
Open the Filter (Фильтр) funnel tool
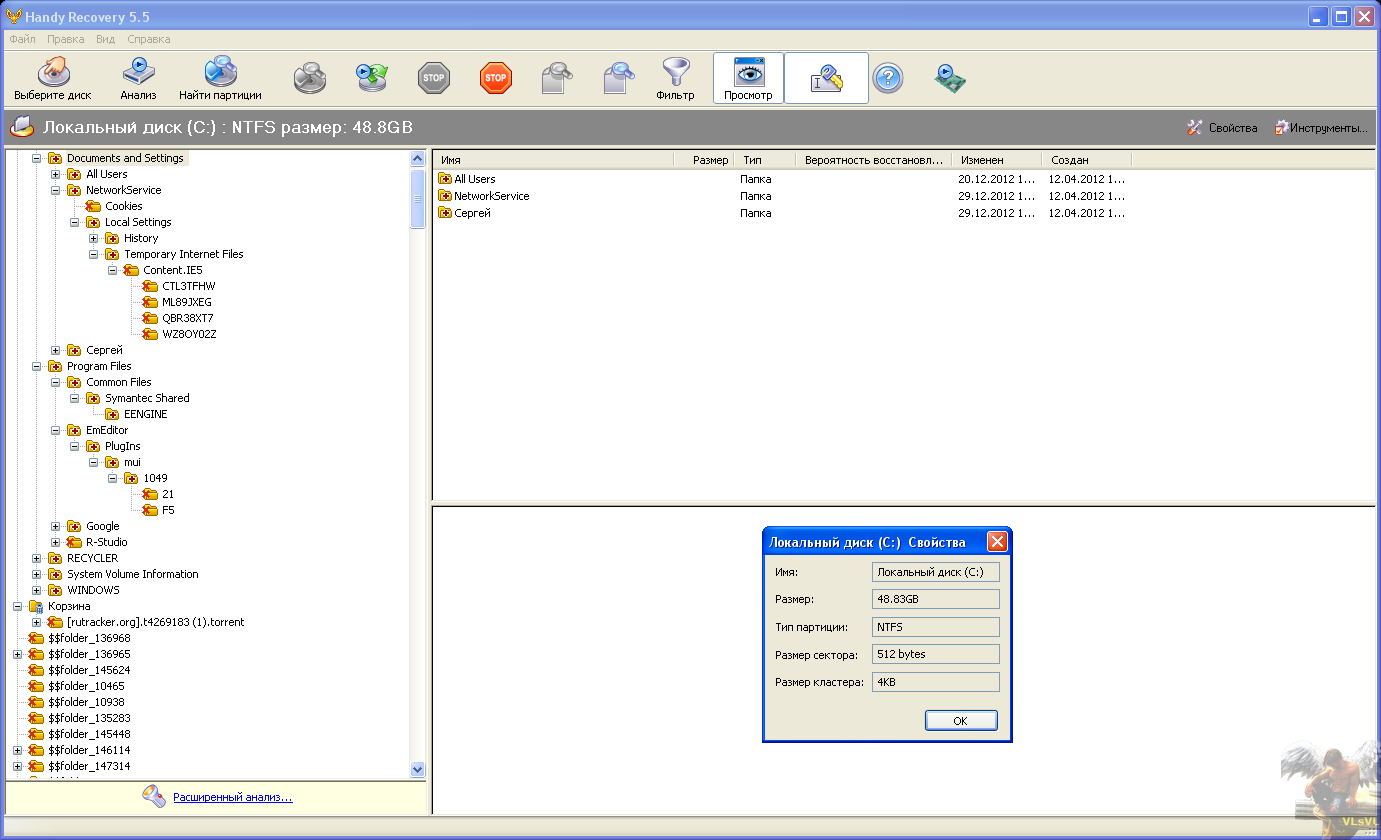coord(675,79)
